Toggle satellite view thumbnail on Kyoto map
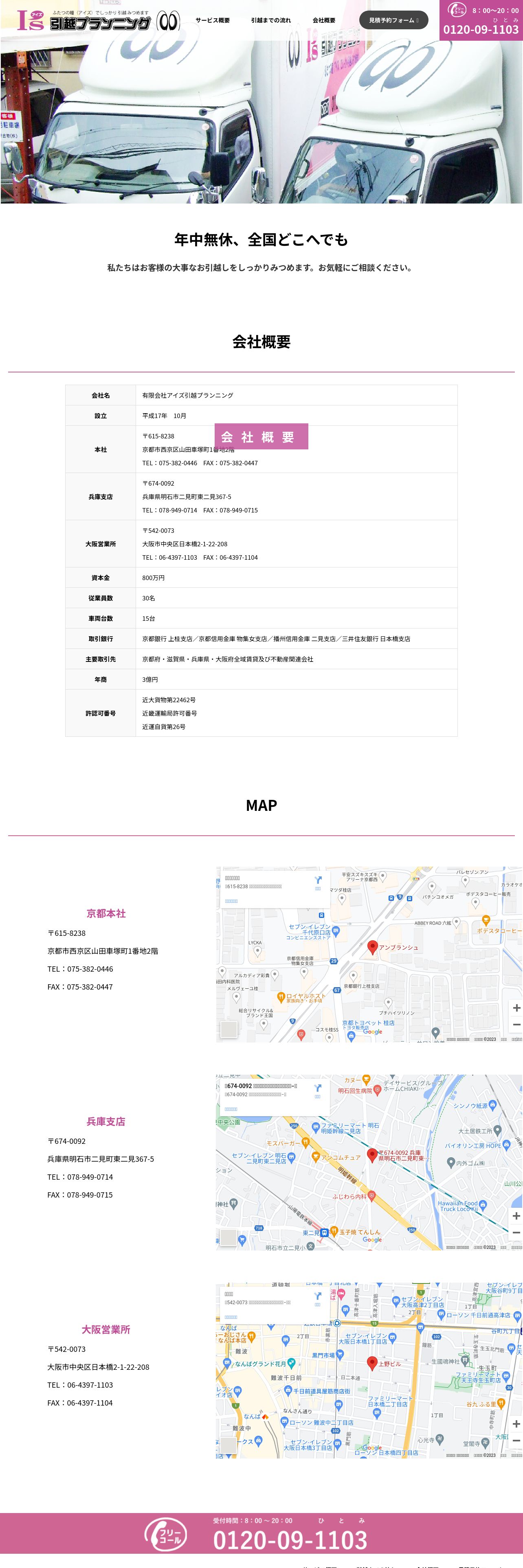This screenshot has height=1568, width=523. (229, 1029)
